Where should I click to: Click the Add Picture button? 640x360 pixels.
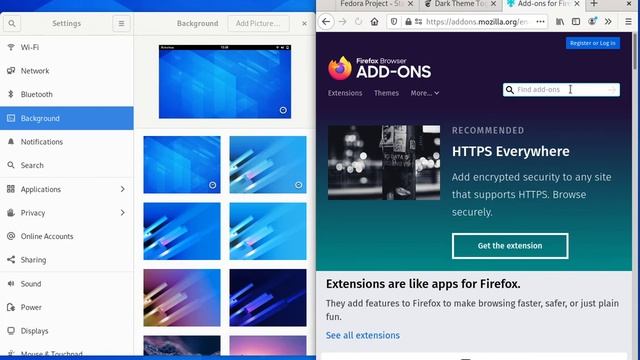(x=258, y=24)
